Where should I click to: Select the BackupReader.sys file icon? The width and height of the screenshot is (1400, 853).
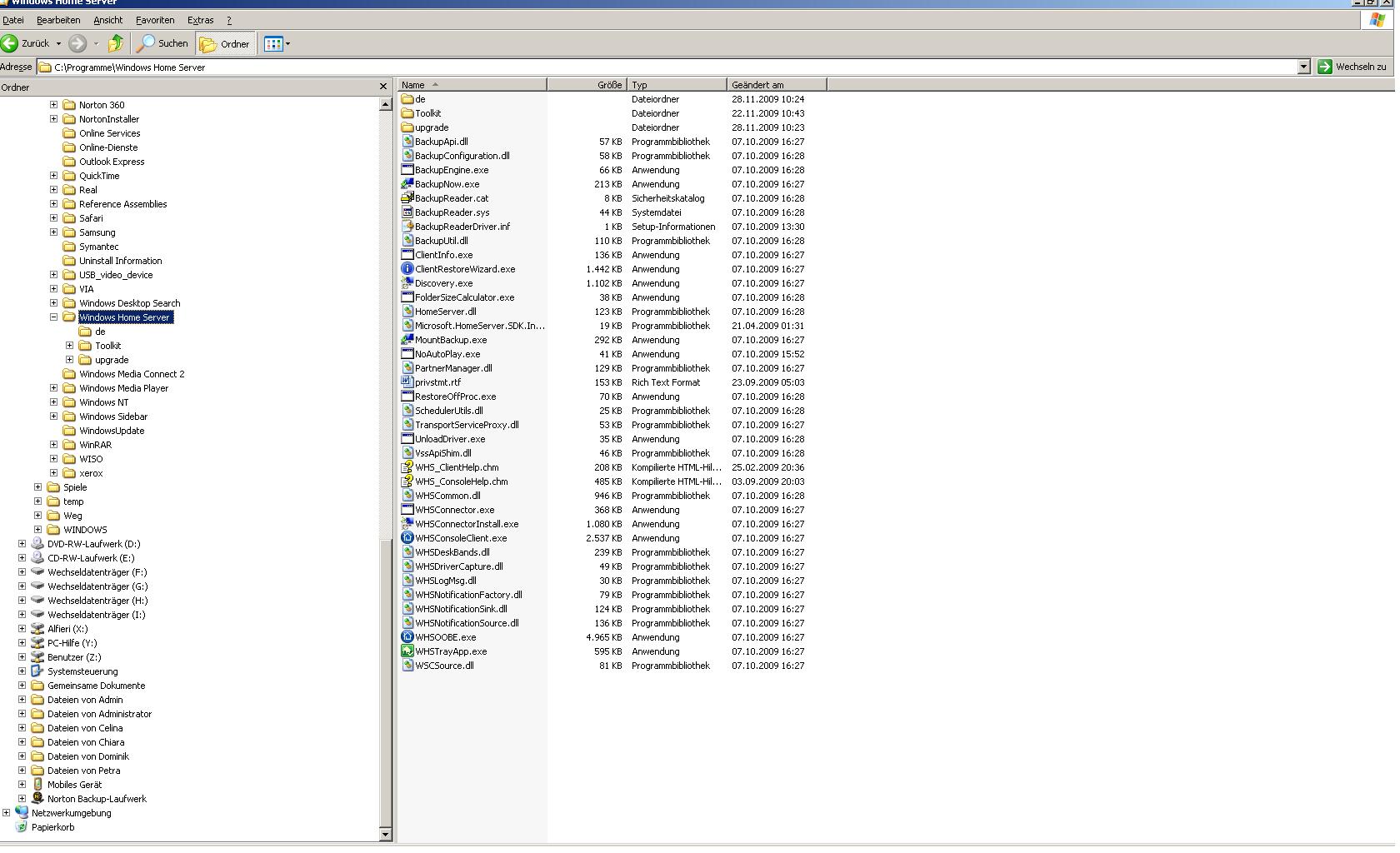[x=407, y=212]
